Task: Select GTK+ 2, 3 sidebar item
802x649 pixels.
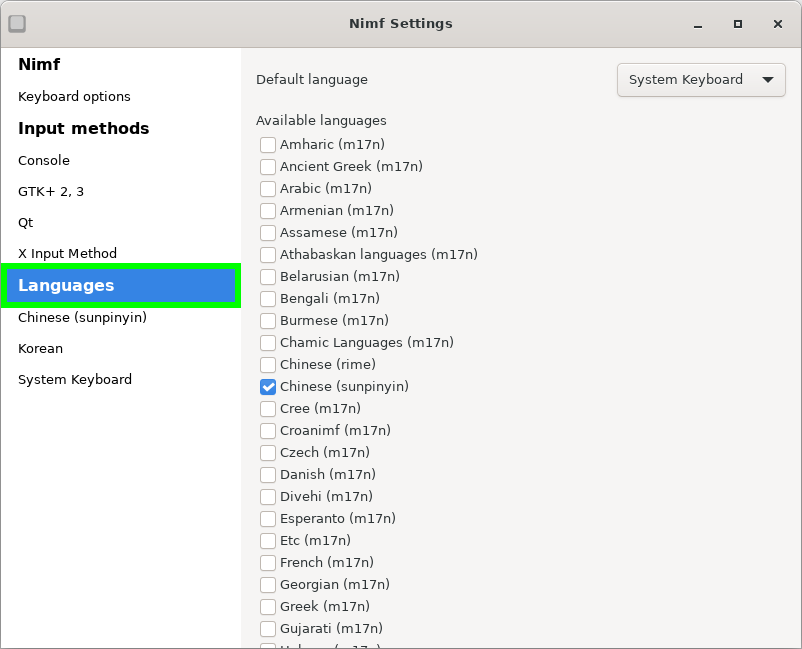Action: 51,192
